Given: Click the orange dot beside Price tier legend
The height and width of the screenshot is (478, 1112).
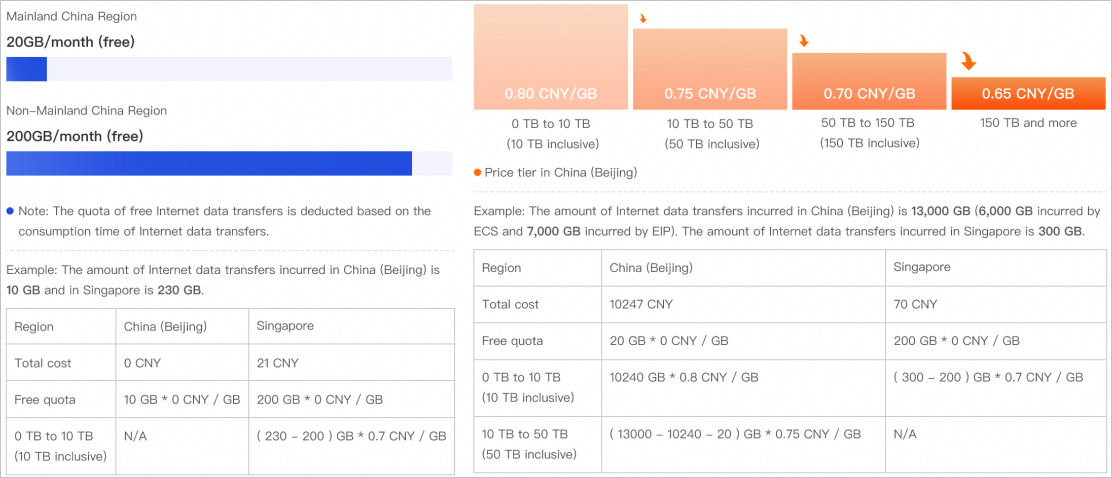Looking at the screenshot, I should 477,172.
